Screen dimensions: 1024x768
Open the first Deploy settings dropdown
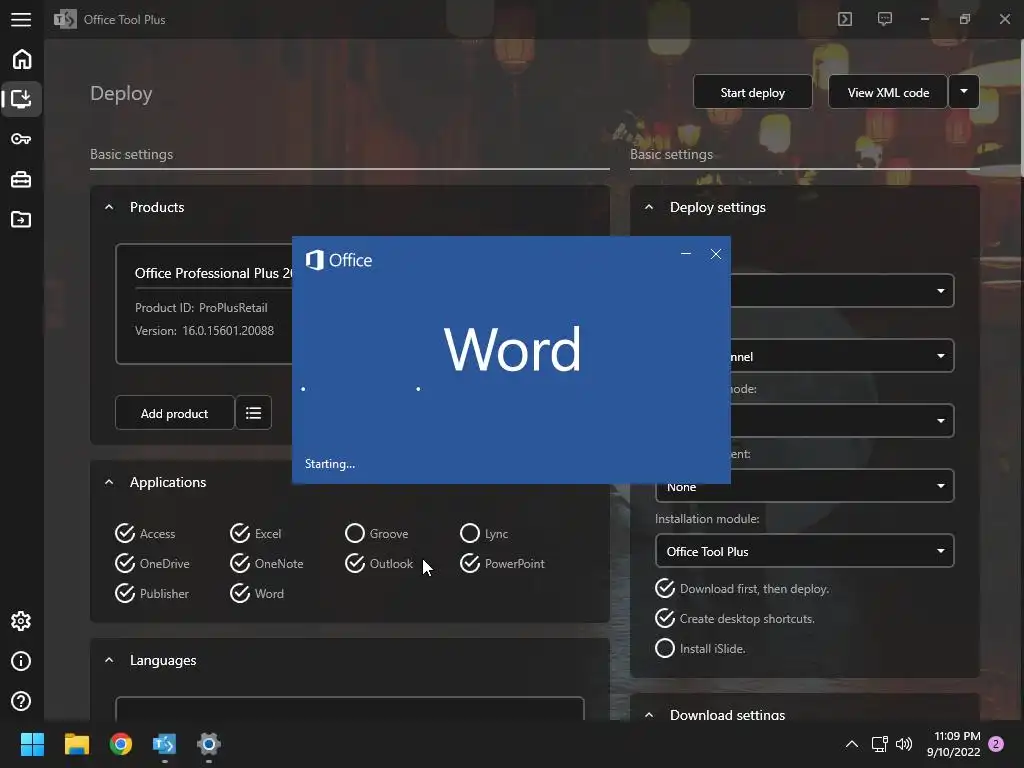pos(842,291)
